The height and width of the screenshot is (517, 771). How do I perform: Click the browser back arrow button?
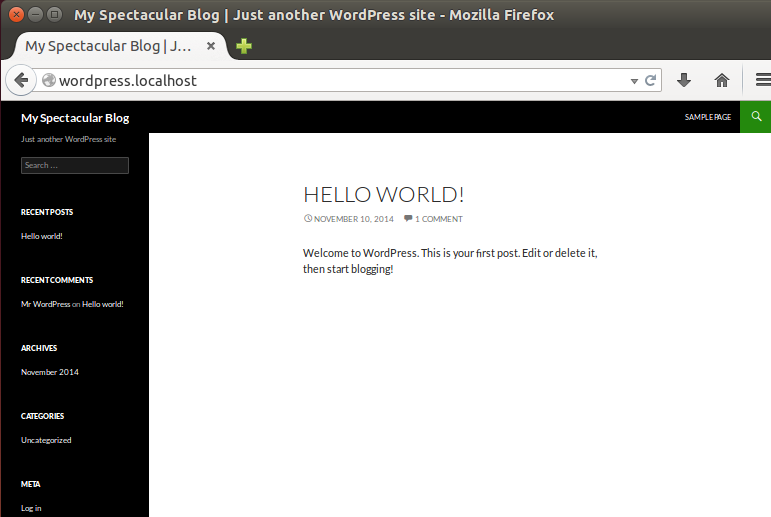point(20,81)
